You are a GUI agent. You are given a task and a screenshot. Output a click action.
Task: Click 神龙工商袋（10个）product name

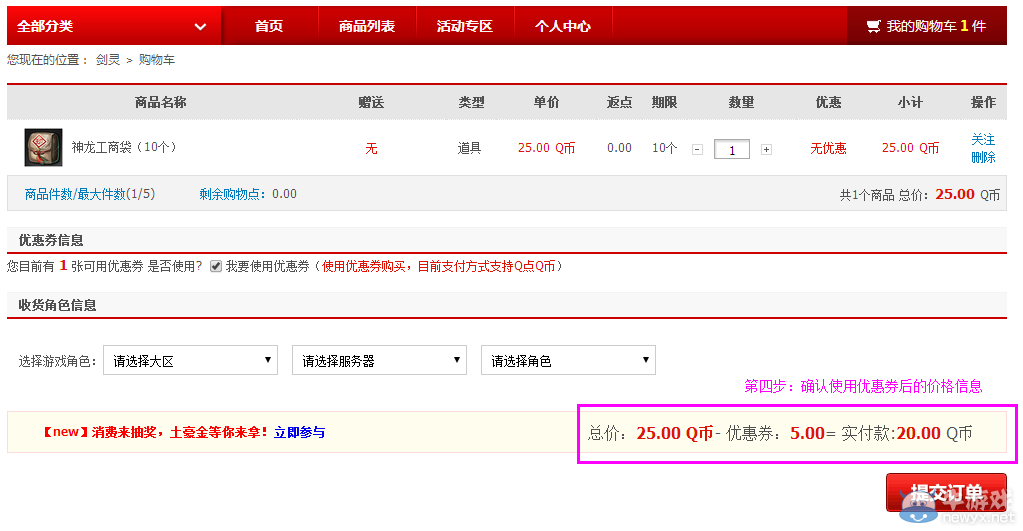tap(124, 147)
